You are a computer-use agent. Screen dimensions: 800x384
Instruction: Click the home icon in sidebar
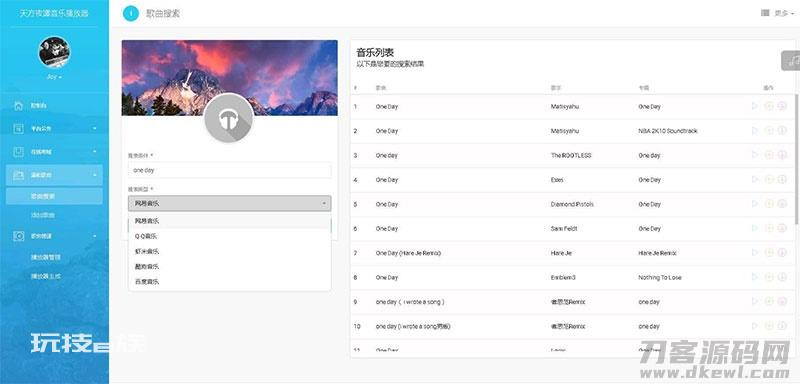(19, 106)
